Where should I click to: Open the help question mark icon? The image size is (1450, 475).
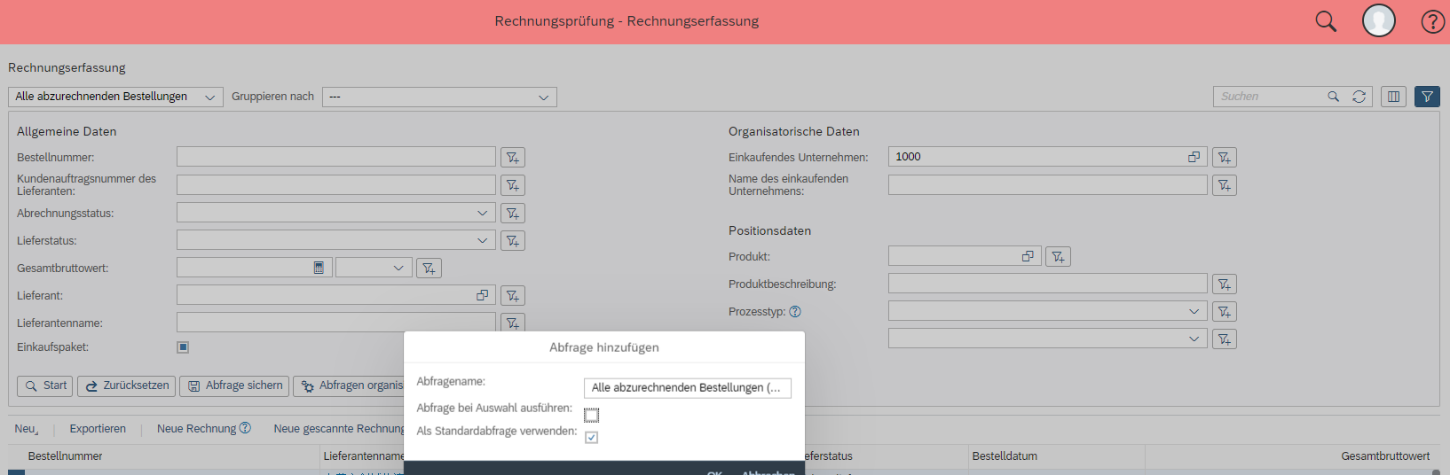[1432, 21]
